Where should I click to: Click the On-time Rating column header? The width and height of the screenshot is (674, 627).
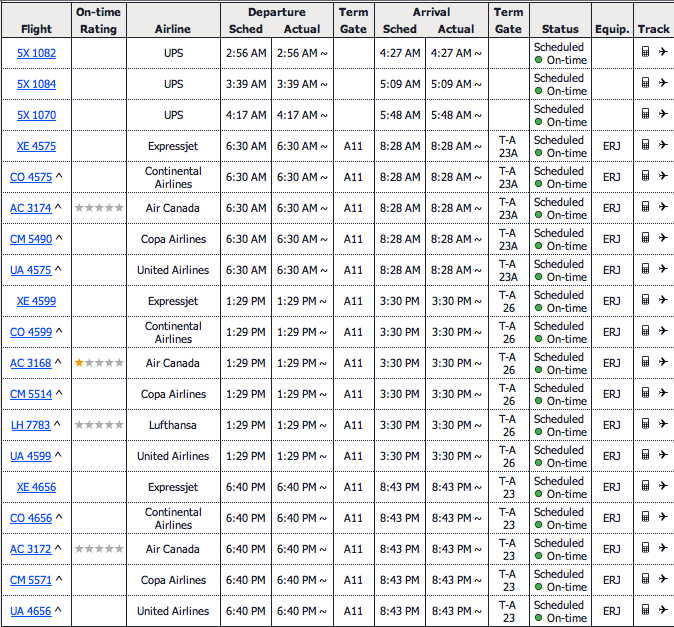(x=98, y=20)
